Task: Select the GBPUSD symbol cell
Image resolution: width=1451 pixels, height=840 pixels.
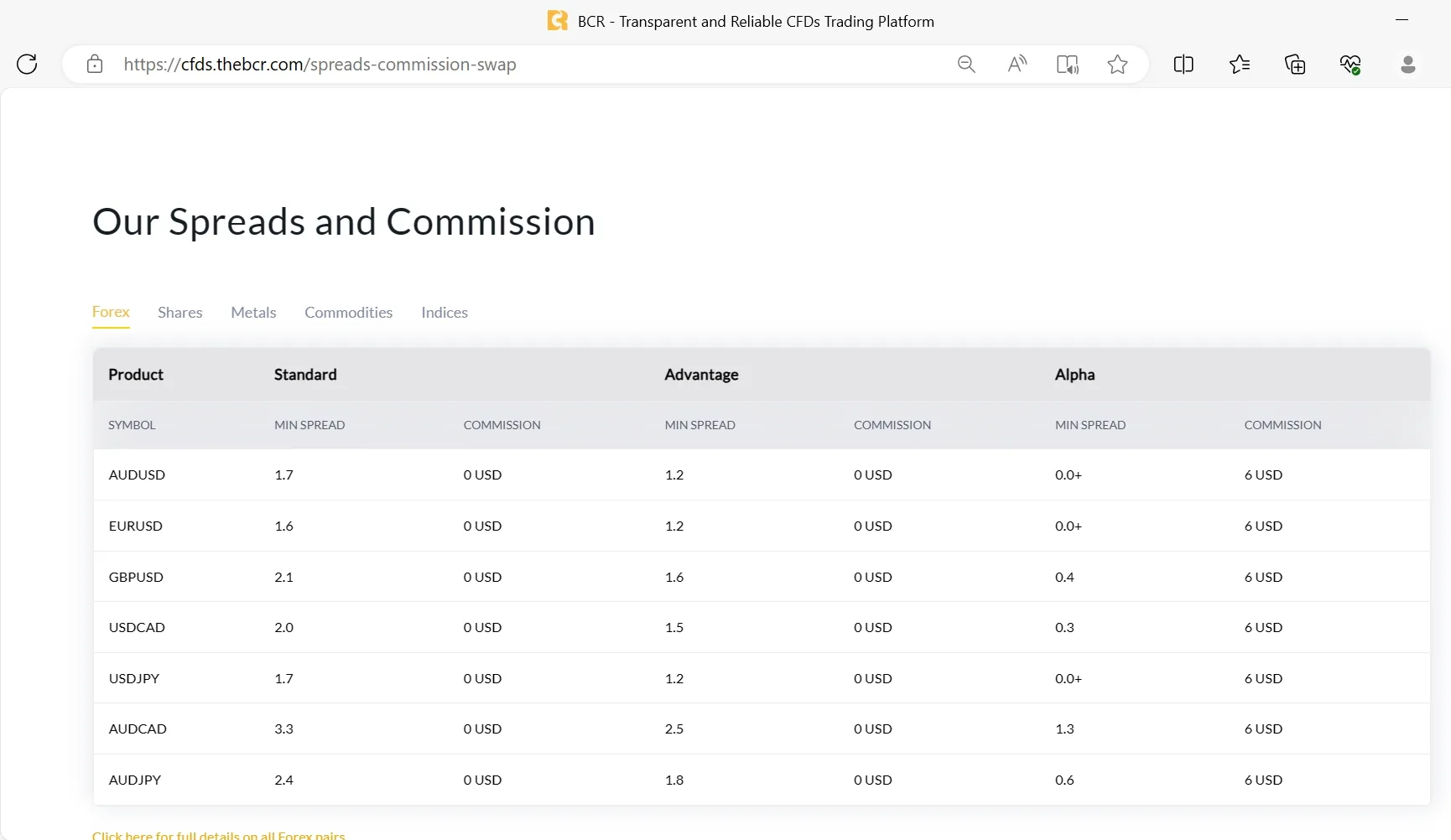Action: pos(136,577)
